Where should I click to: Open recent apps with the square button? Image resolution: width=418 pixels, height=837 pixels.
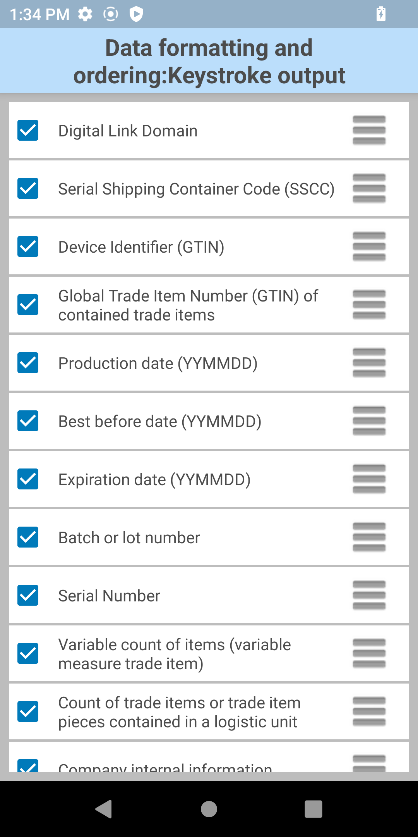313,809
